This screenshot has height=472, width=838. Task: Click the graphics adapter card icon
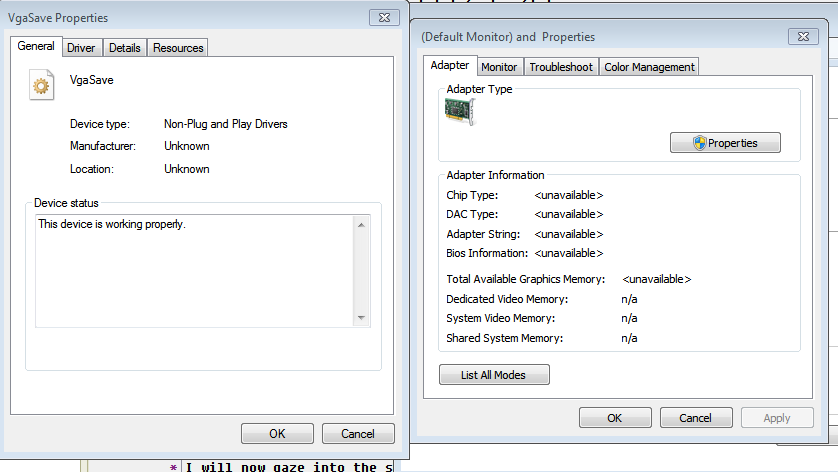click(x=460, y=111)
